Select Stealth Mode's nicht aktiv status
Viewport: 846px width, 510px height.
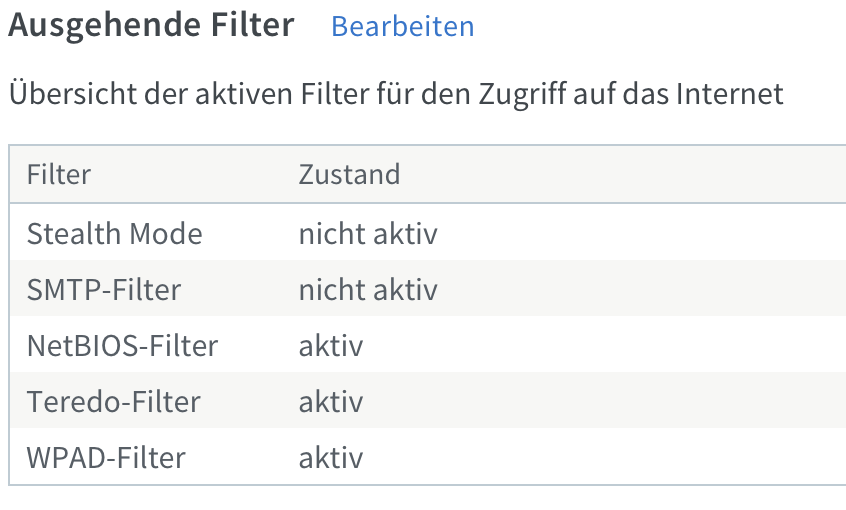pyautogui.click(x=368, y=234)
